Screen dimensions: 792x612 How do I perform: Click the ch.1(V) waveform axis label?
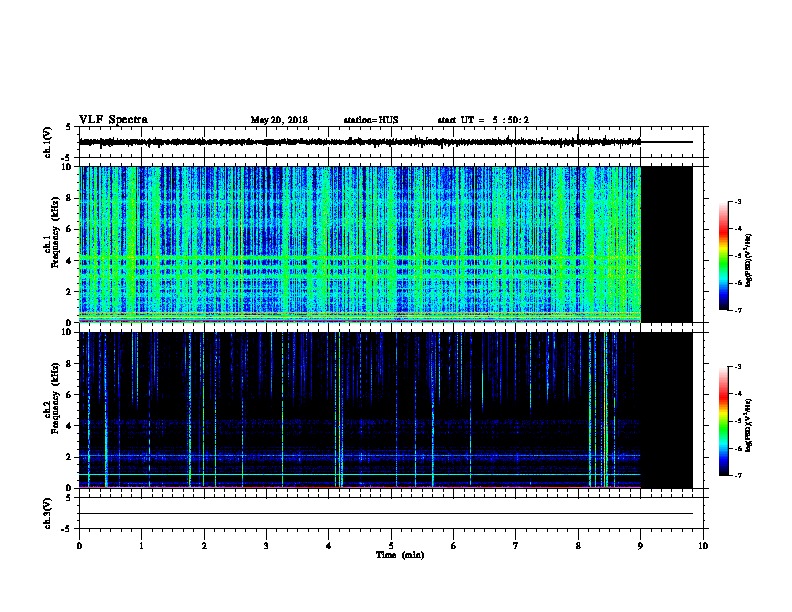click(x=48, y=142)
